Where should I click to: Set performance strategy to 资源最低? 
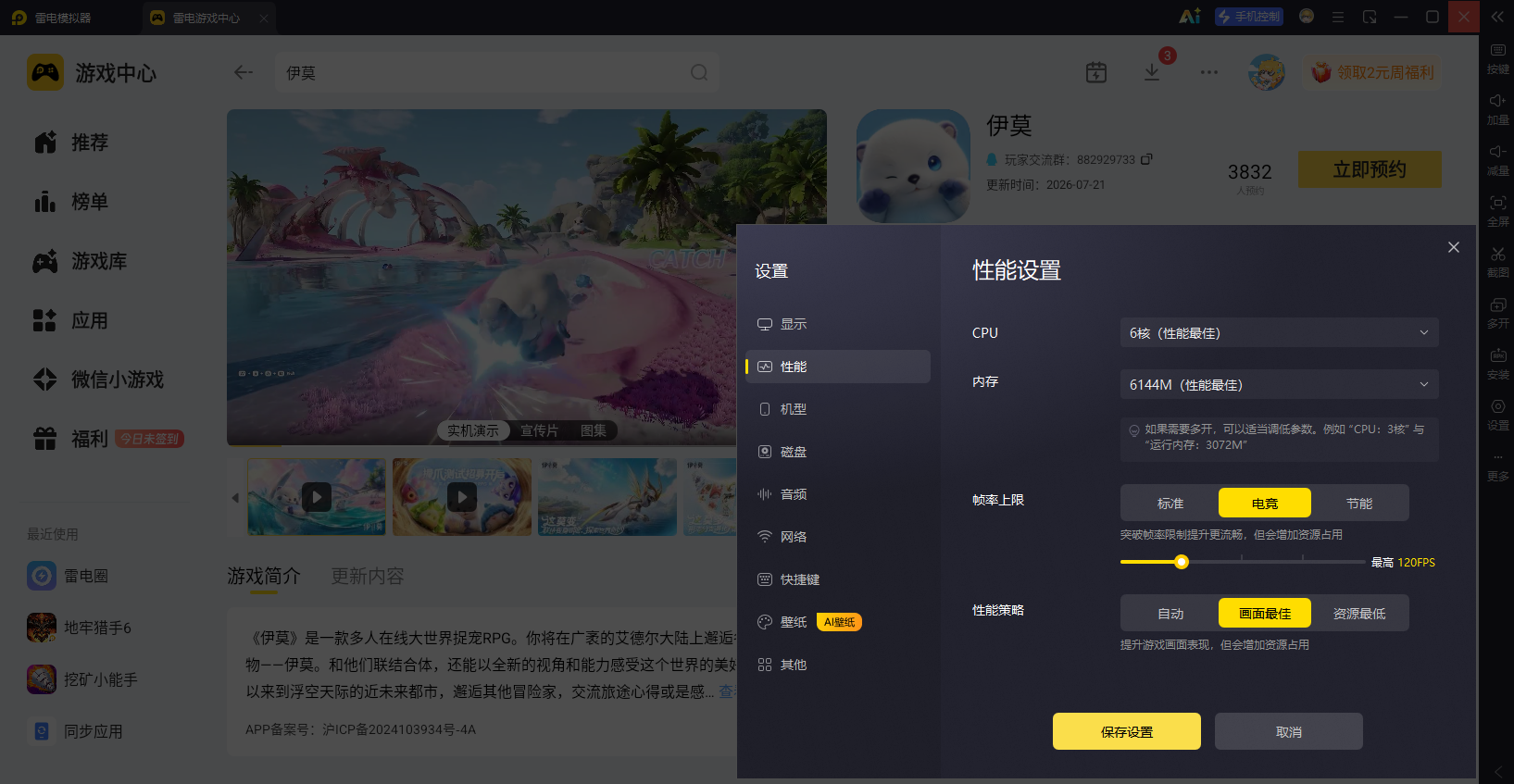click(1359, 613)
